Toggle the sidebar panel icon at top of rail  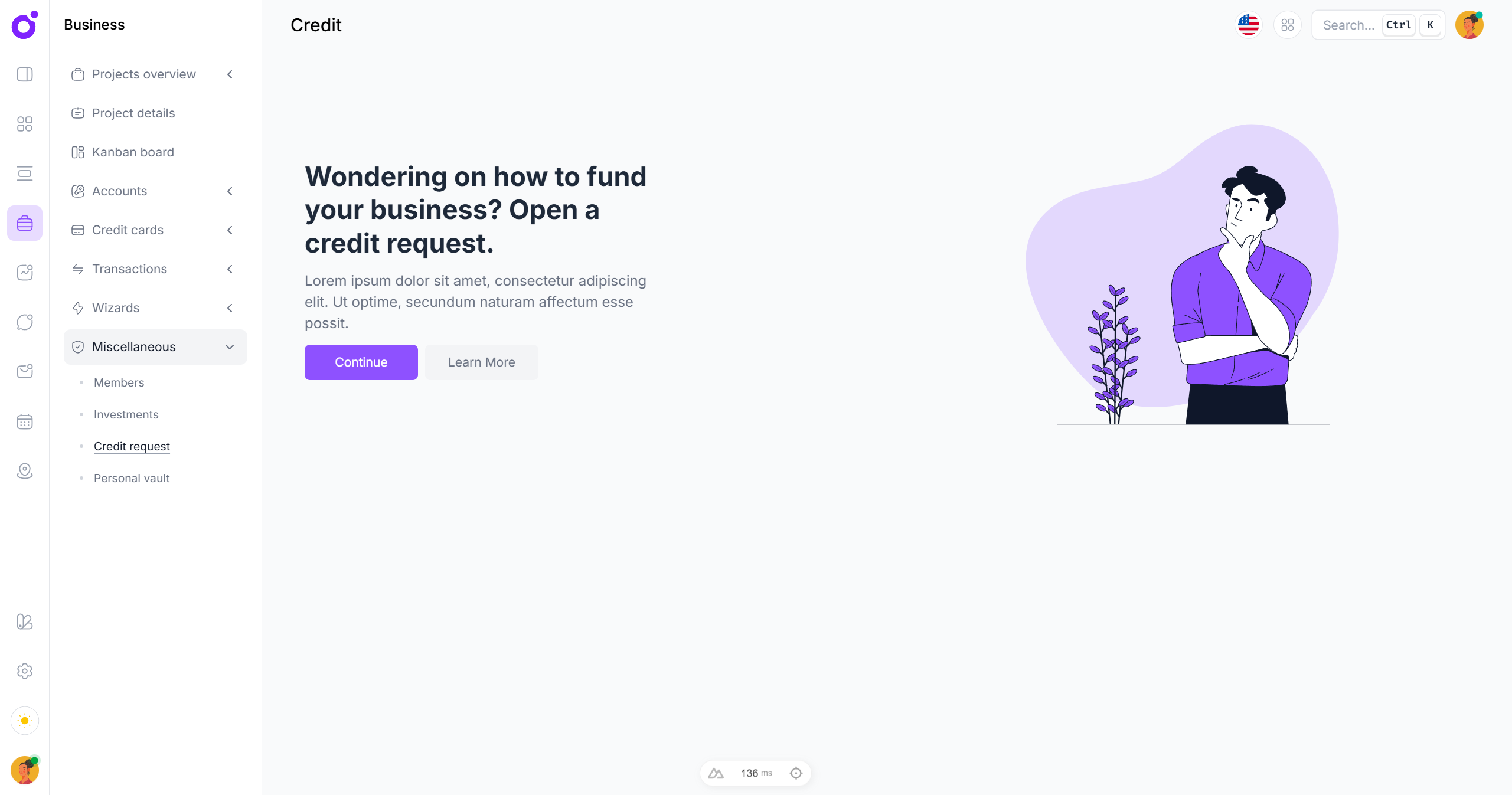click(x=25, y=74)
